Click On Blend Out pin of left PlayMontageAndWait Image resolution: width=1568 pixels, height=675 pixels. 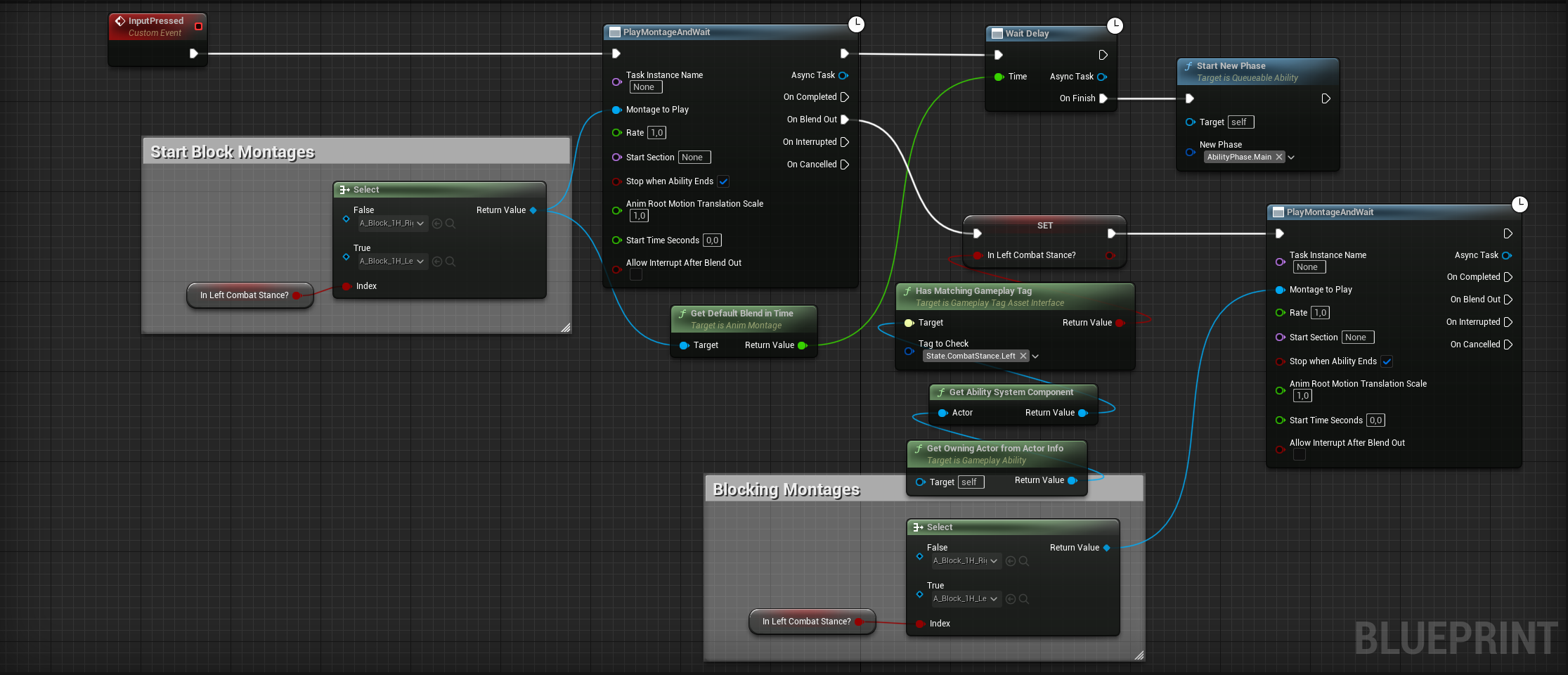coord(845,120)
